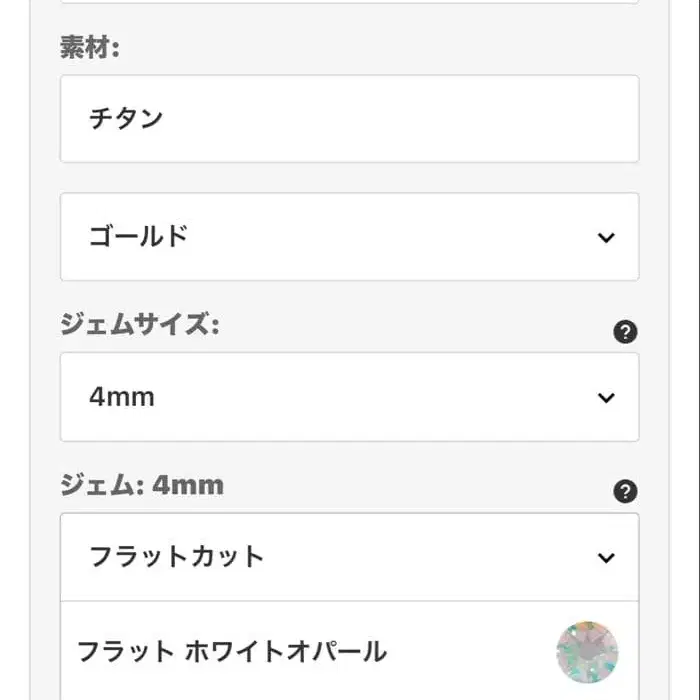Click the ジェムサイズ label text

click(x=138, y=325)
